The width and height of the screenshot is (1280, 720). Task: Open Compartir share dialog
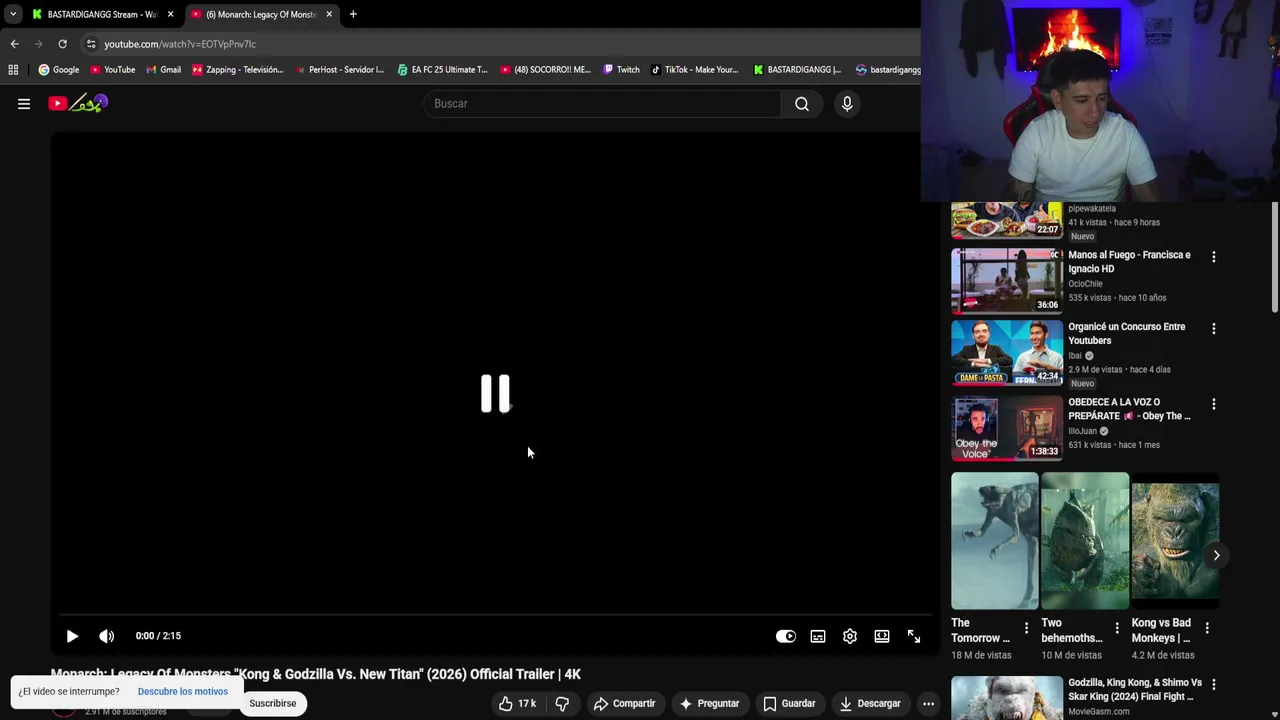tap(624, 703)
